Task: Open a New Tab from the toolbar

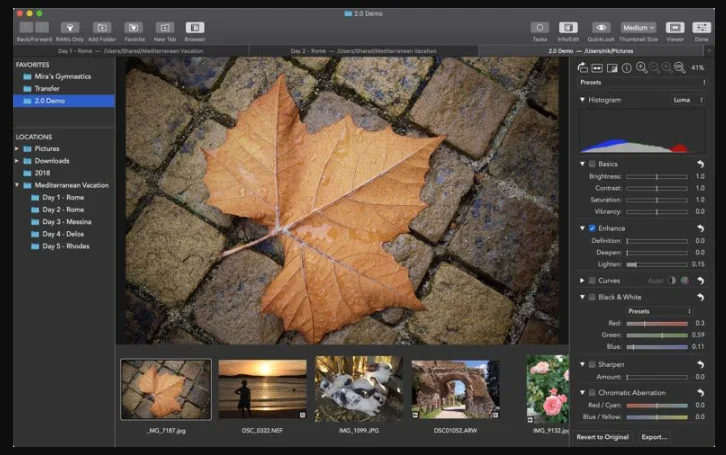Action: tap(164, 28)
